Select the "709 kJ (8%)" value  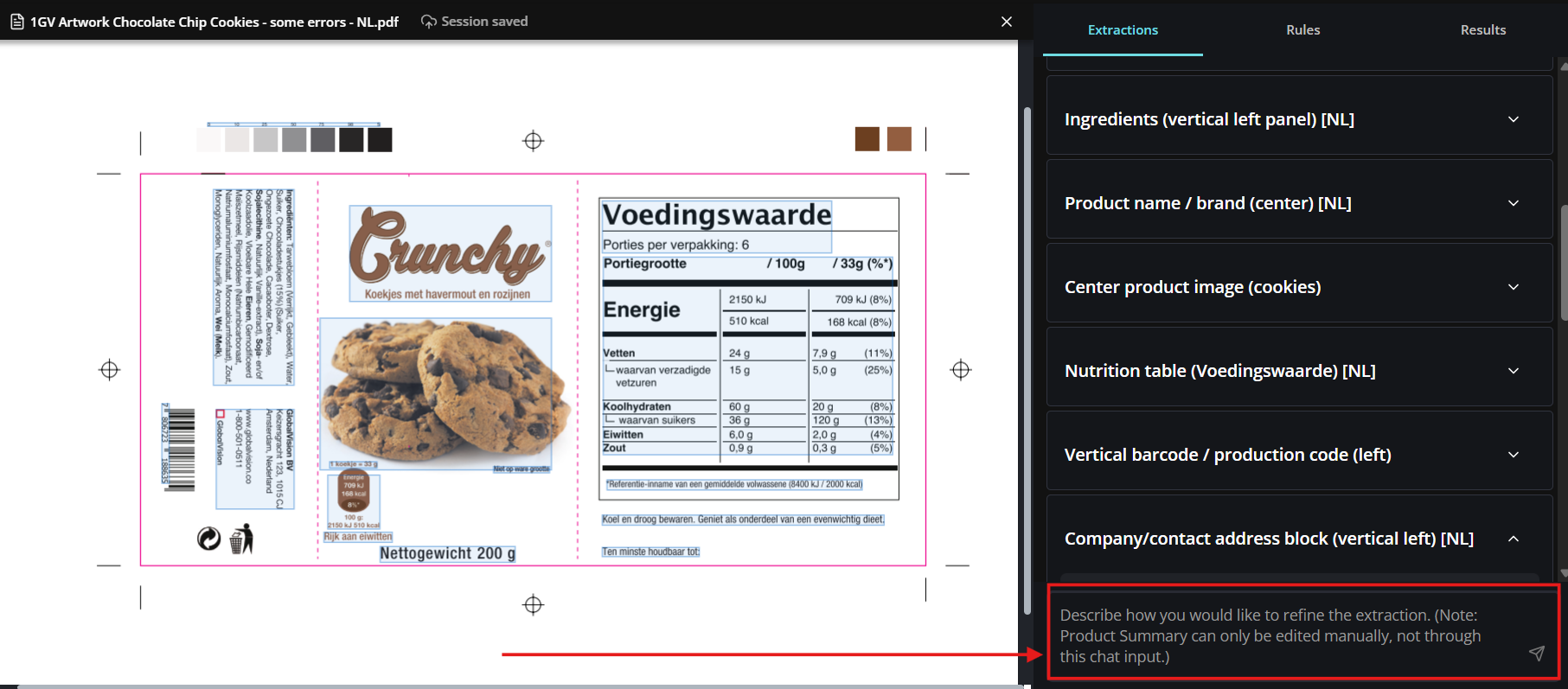click(863, 299)
